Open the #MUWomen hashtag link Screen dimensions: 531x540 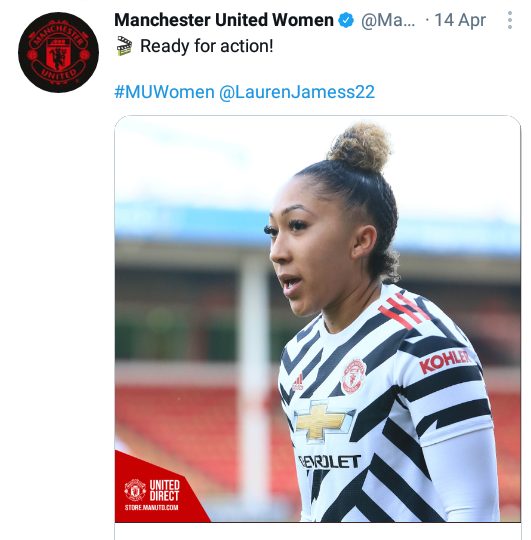164,92
